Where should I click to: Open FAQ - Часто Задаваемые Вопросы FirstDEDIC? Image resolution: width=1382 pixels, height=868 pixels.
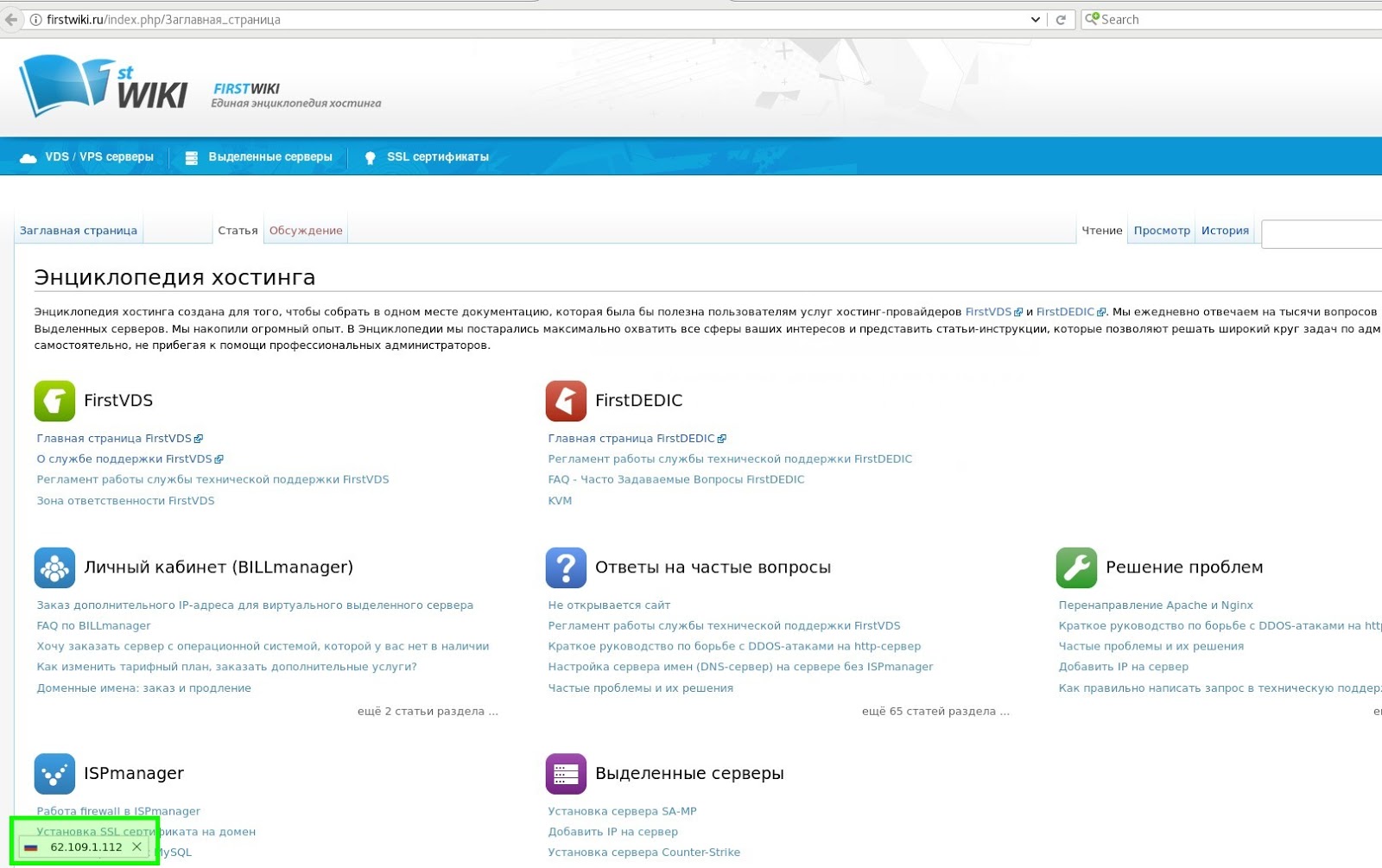pyautogui.click(x=676, y=479)
